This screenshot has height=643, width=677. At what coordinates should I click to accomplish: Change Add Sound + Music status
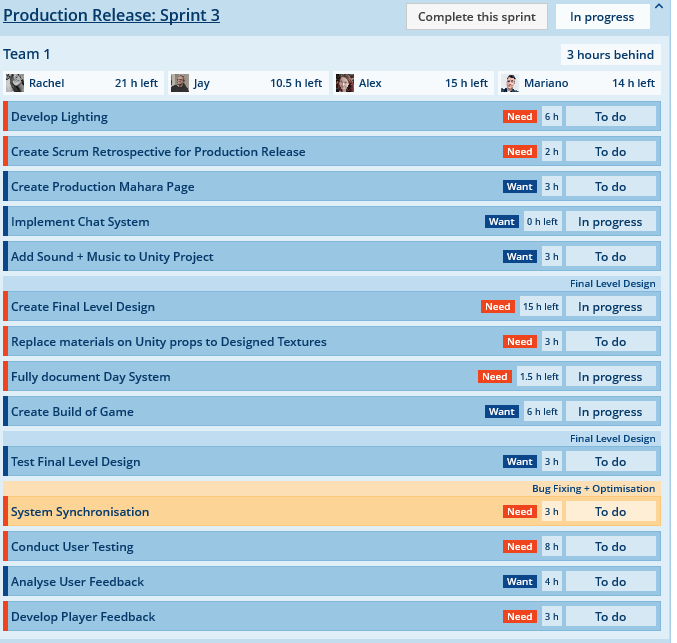coord(611,257)
